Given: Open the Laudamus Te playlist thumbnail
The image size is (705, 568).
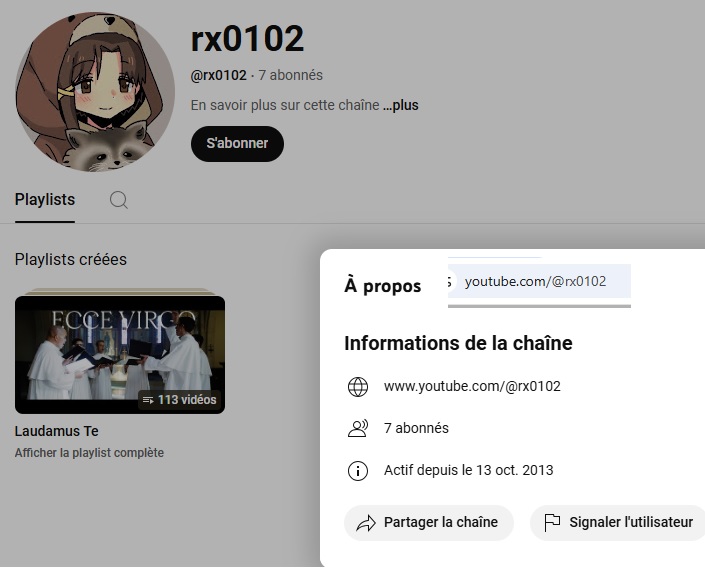Looking at the screenshot, I should pyautogui.click(x=120, y=354).
